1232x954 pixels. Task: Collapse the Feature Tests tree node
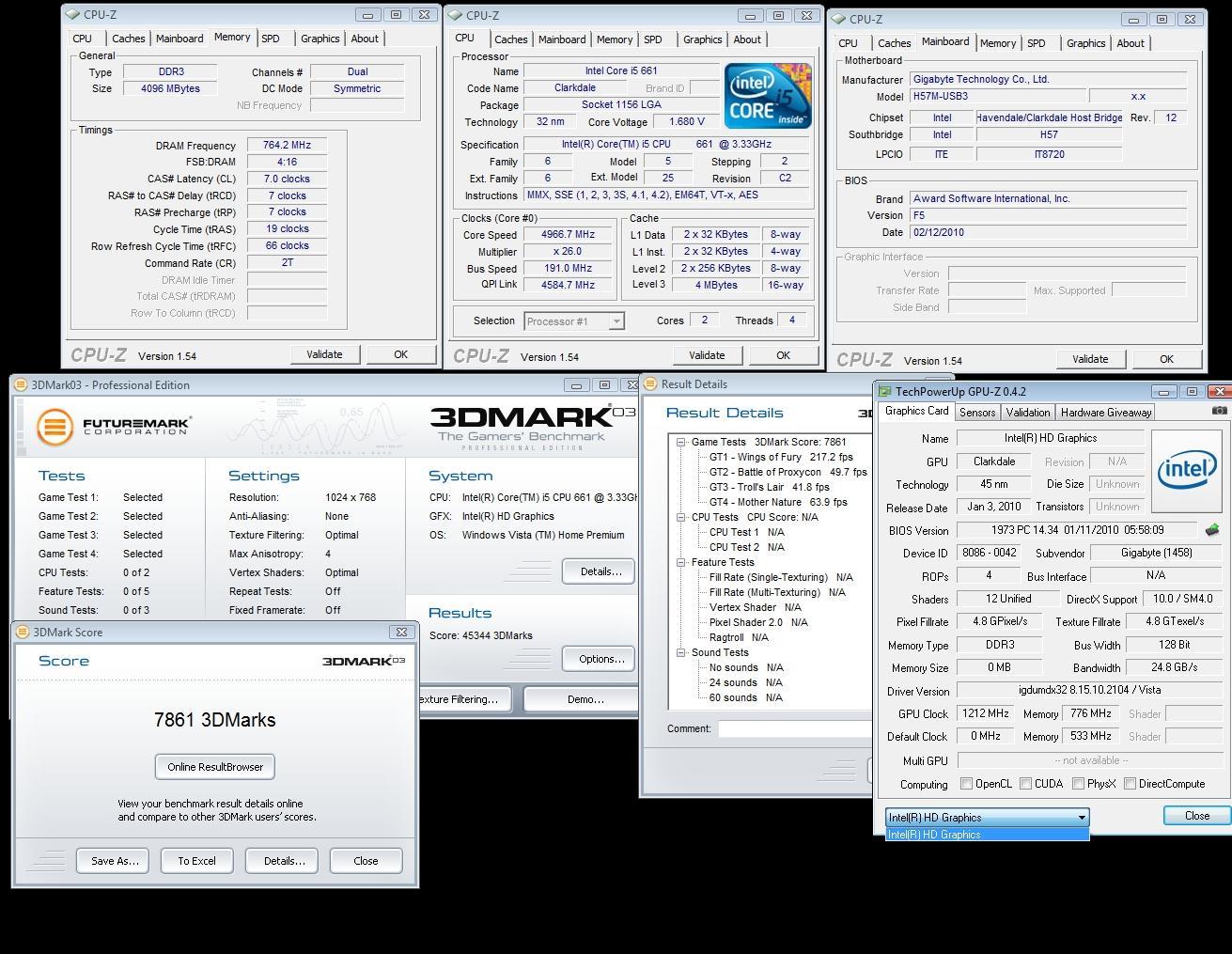point(680,562)
